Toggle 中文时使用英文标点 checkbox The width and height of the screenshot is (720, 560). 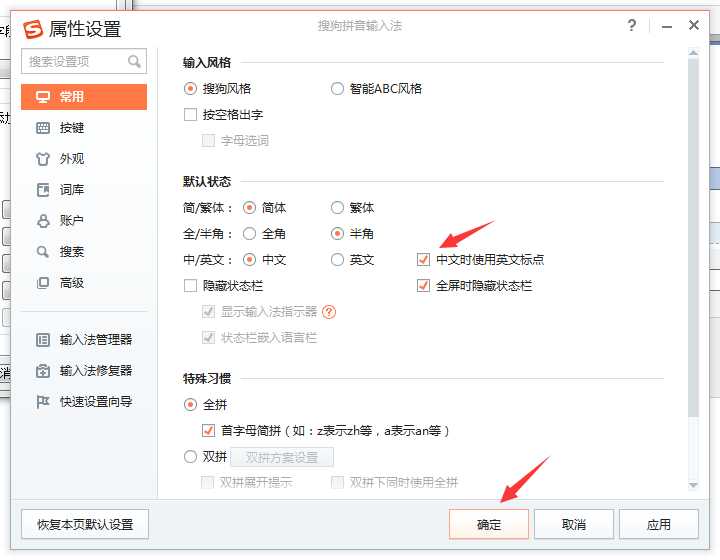[423, 260]
